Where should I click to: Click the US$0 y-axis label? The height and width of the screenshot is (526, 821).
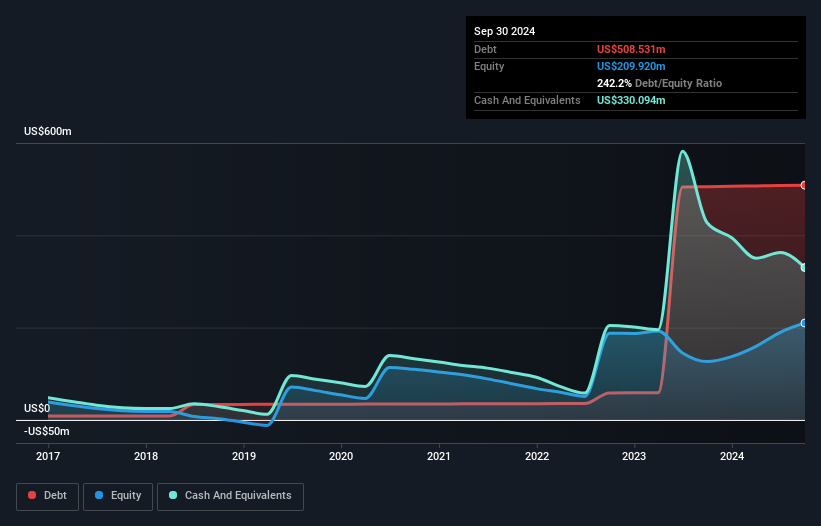pos(37,408)
